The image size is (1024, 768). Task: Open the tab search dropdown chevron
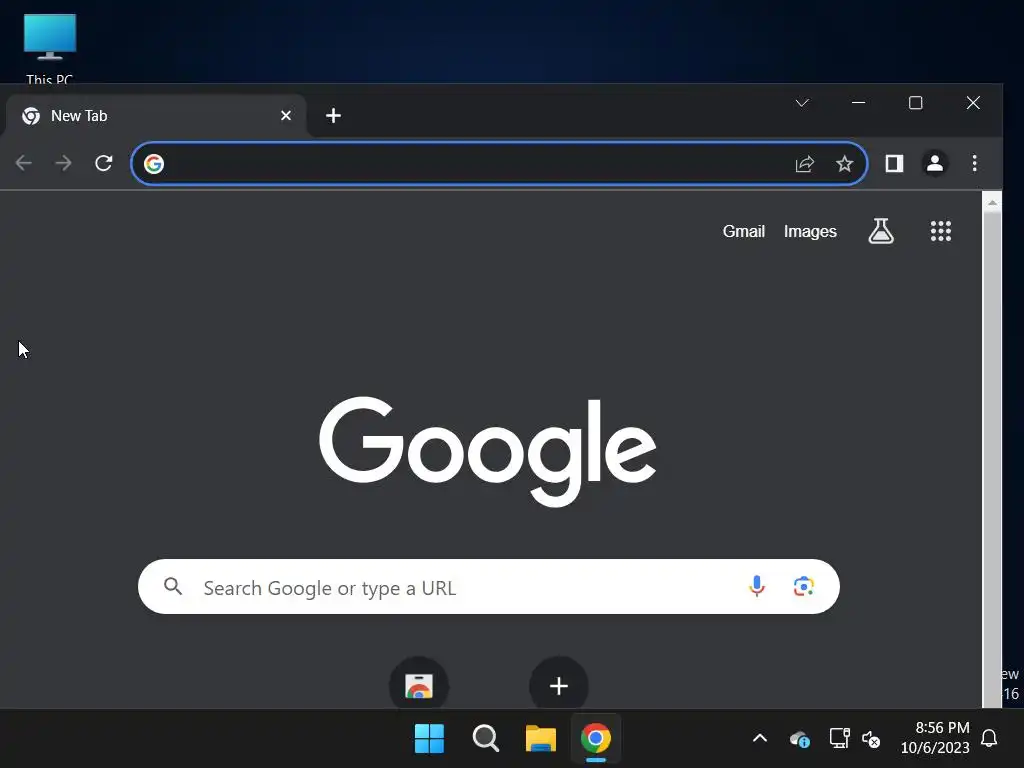[x=802, y=103]
